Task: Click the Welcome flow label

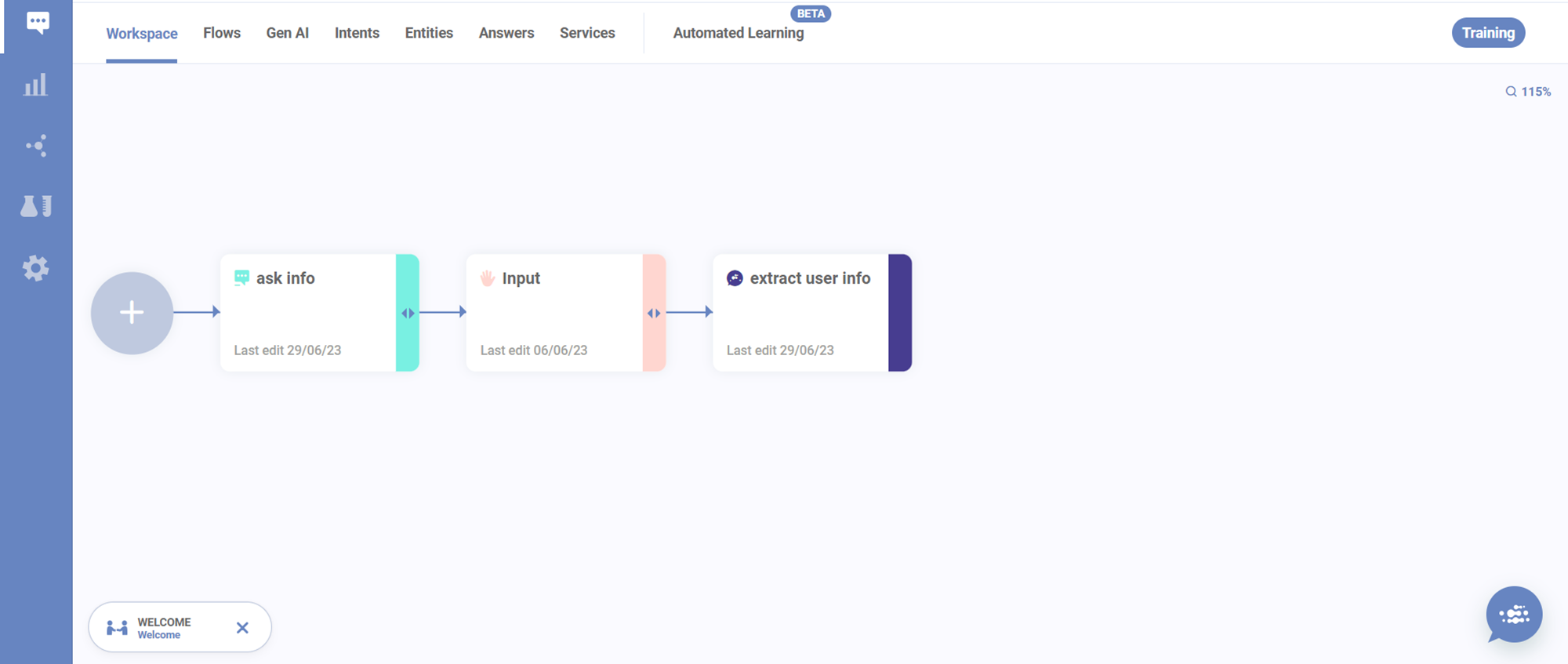Action: (164, 628)
